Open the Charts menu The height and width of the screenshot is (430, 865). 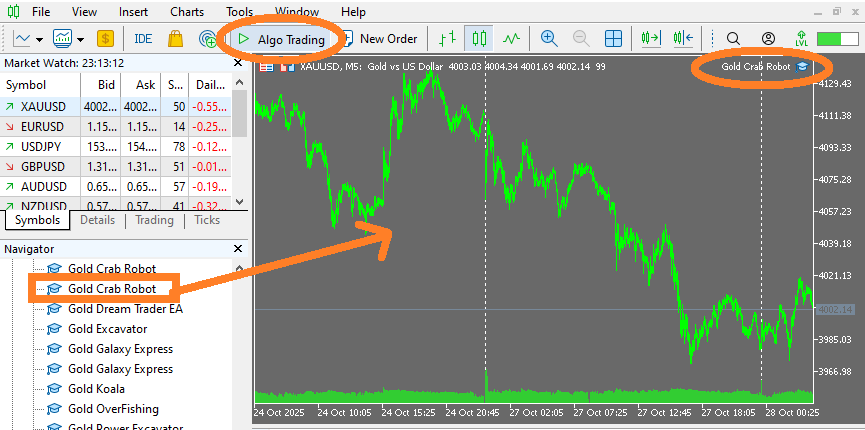pyautogui.click(x=187, y=12)
